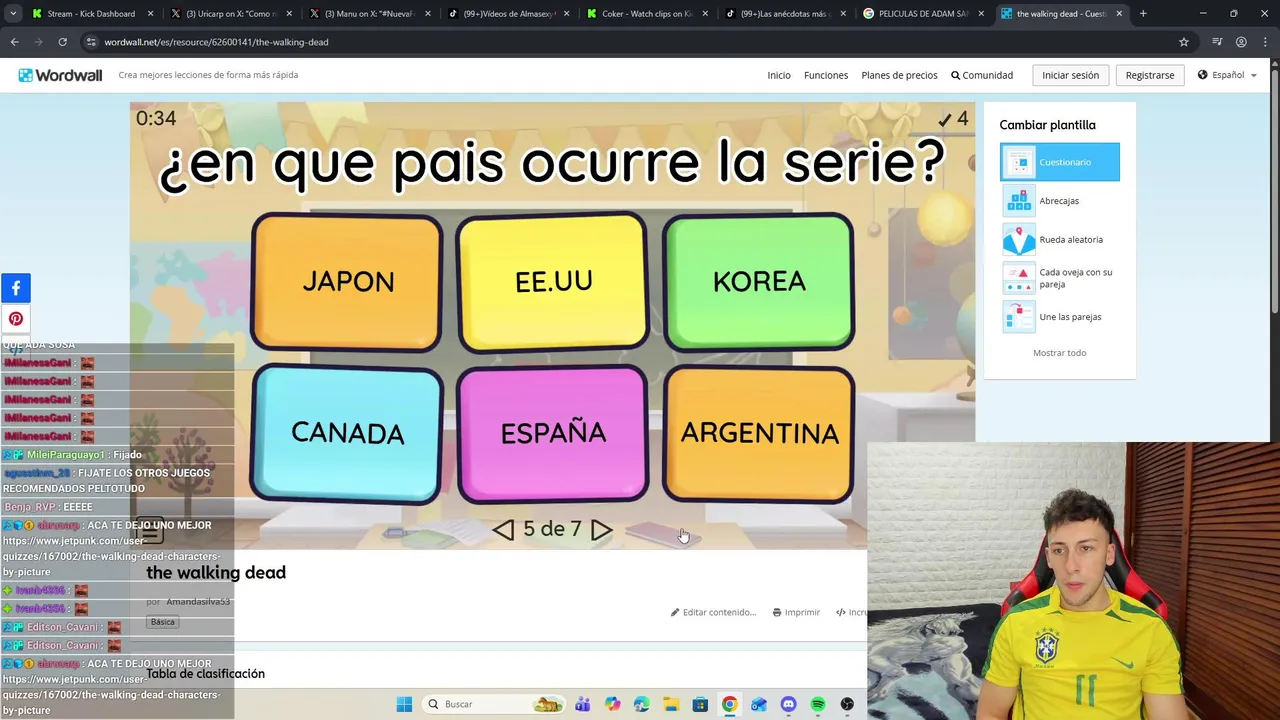The image size is (1280, 720).
Task: Open the Windows Start menu
Action: [x=404, y=704]
